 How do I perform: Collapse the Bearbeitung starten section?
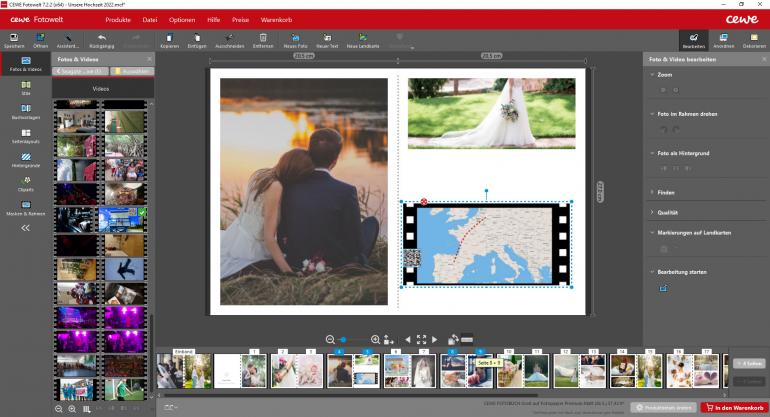(652, 272)
